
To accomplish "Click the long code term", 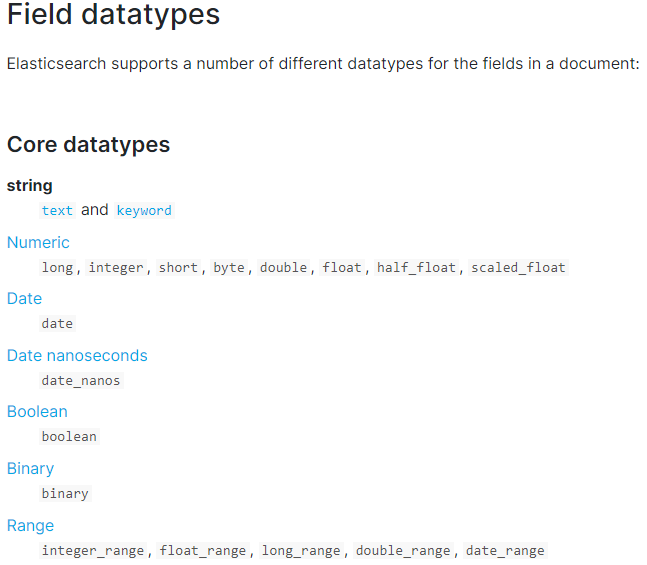I will pyautogui.click(x=57, y=267).
